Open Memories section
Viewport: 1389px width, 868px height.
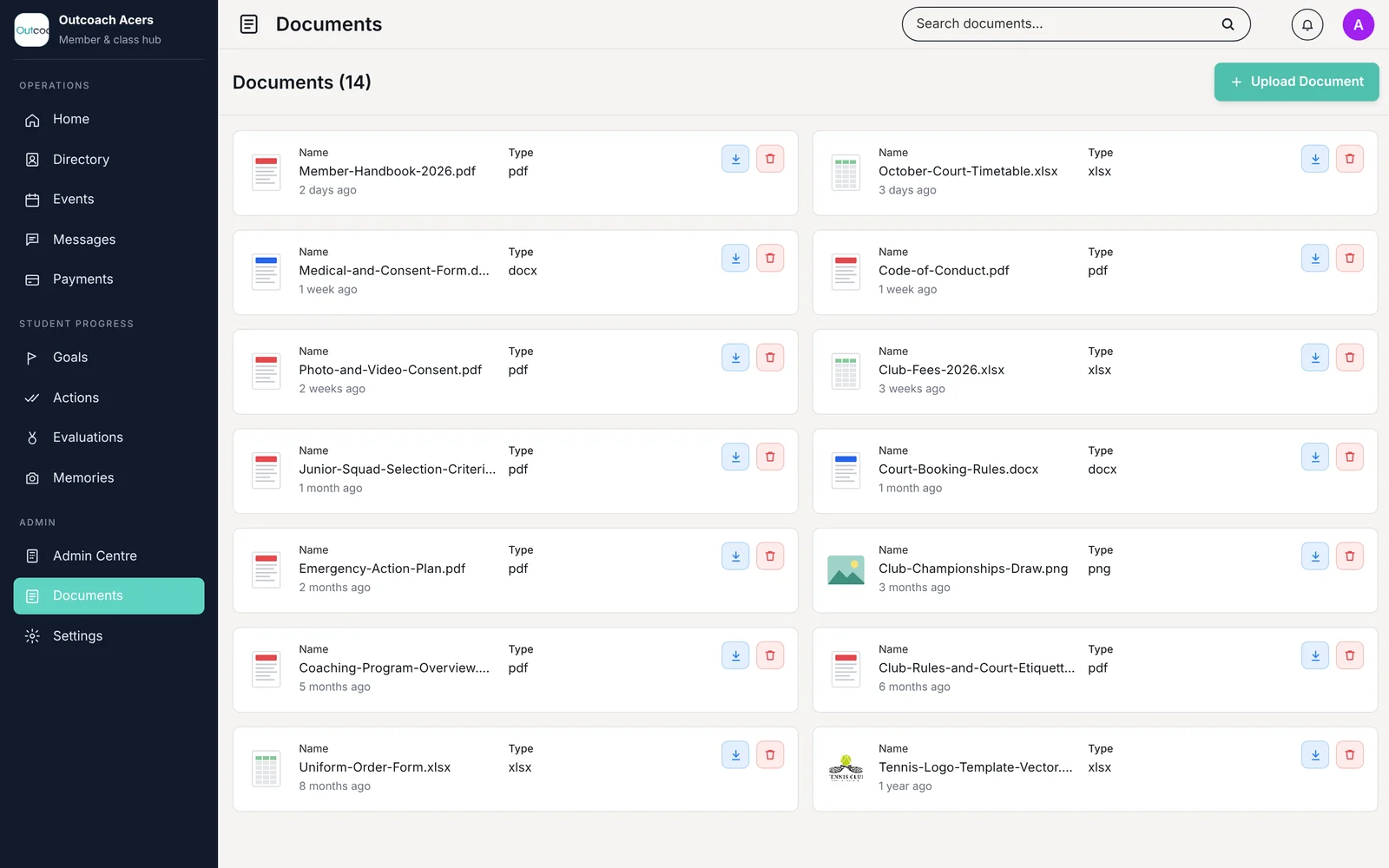pos(109,477)
